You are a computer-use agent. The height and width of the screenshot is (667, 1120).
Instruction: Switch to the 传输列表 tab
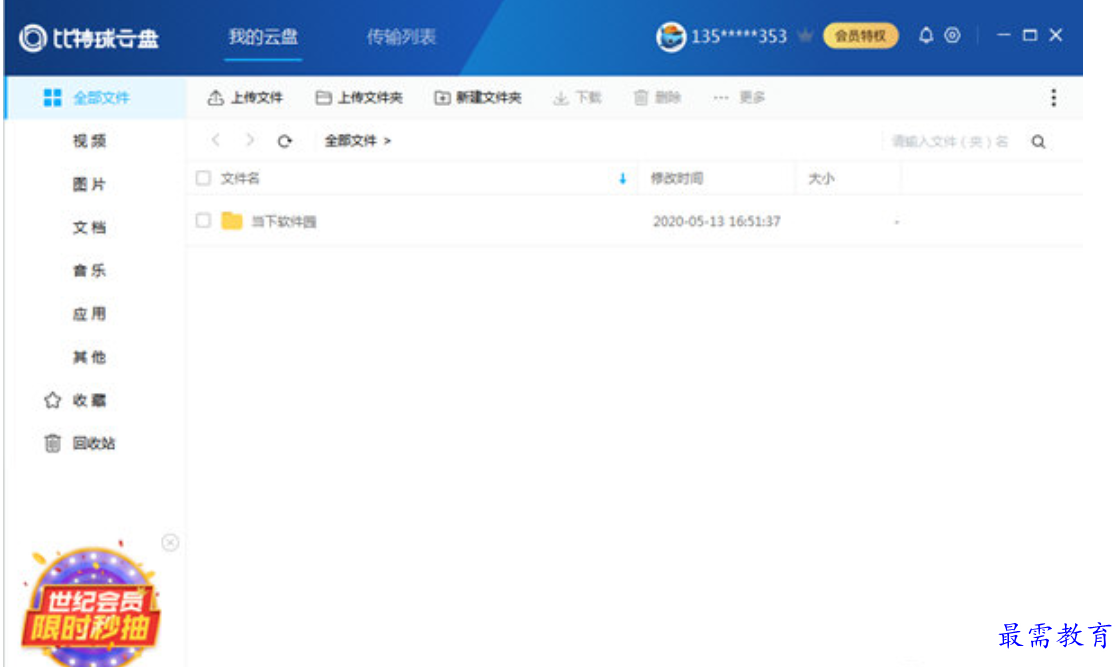click(401, 36)
